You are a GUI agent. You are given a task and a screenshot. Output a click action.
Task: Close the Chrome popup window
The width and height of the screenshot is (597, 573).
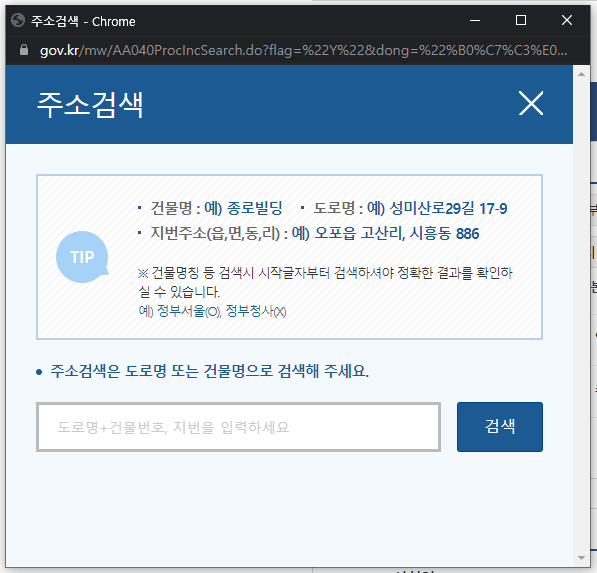click(x=567, y=20)
